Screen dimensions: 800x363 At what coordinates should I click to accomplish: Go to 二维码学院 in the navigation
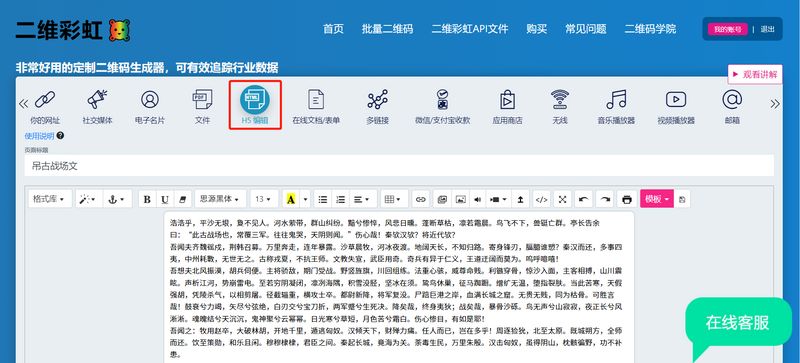650,29
